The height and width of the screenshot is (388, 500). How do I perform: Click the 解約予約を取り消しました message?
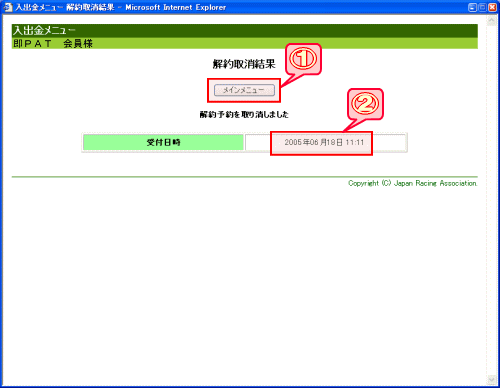point(244,114)
